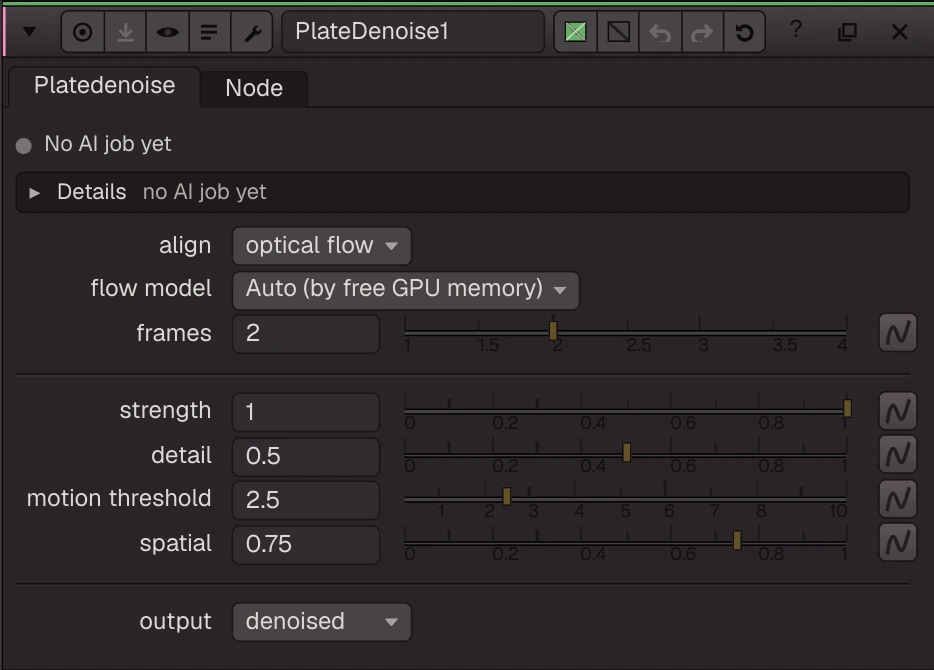Screen dimensions: 934x670
Task: Click the diagonal-slash square icon
Action: 618,32
